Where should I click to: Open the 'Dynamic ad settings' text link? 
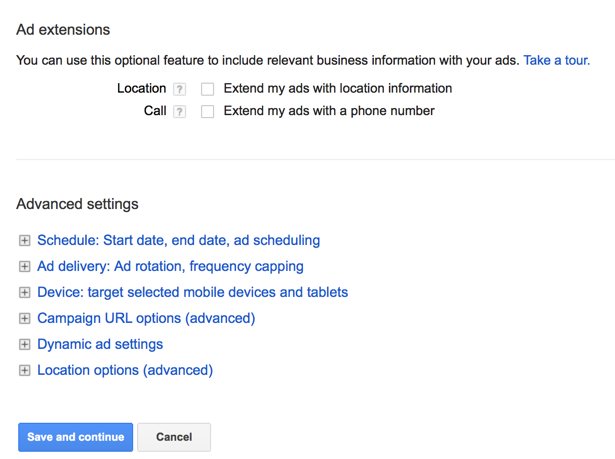[x=100, y=344]
